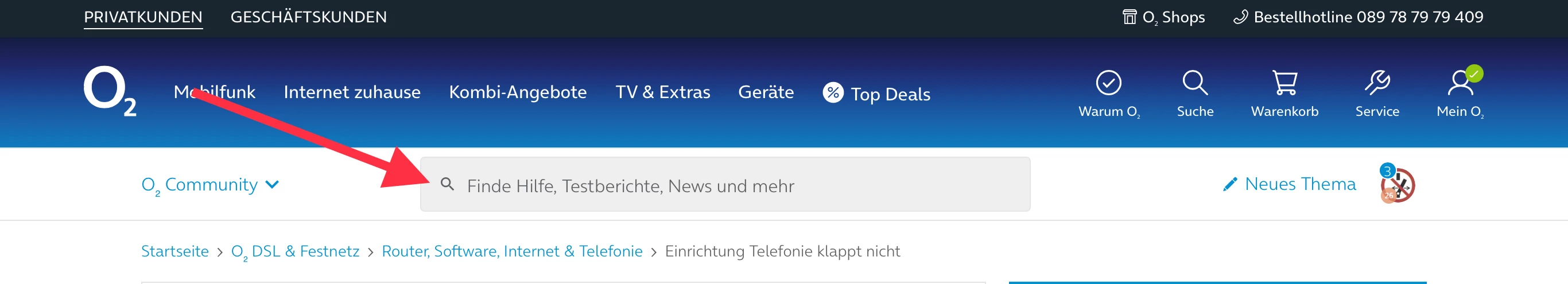Click the user avatar with notification badge
The height and width of the screenshot is (284, 1568).
[1398, 185]
